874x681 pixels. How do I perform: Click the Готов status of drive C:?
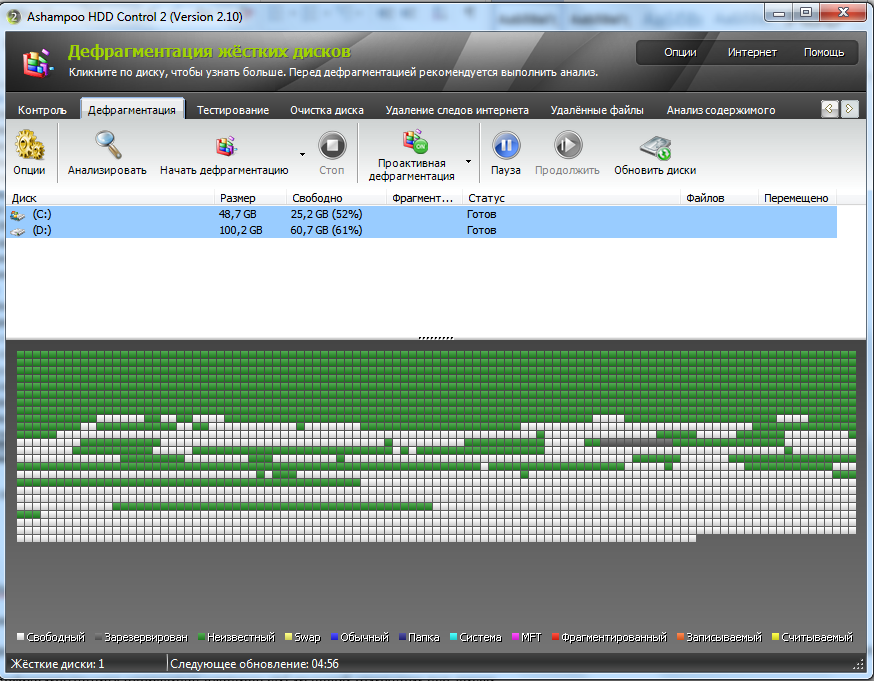point(482,215)
